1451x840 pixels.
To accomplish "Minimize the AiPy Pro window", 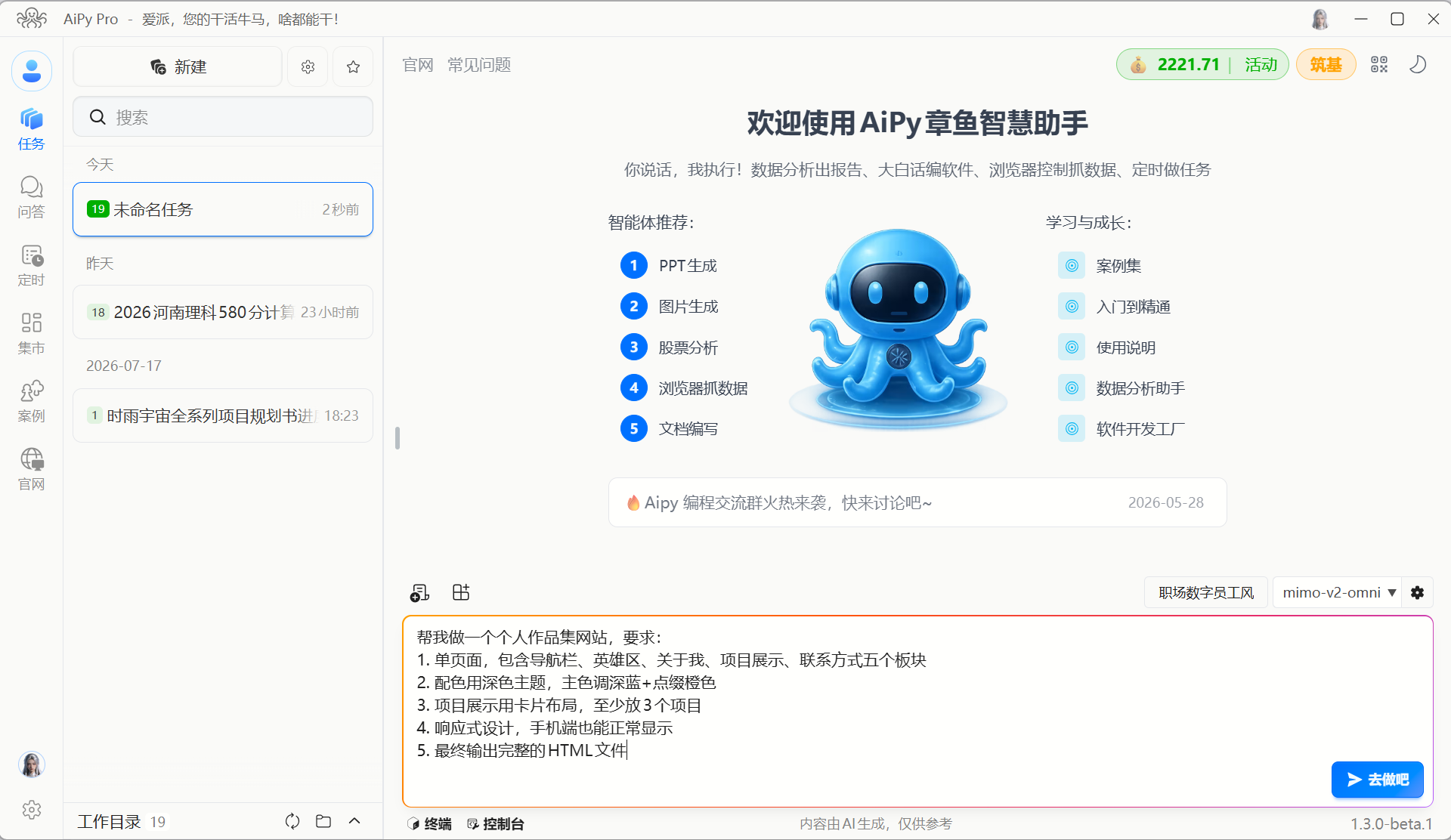I will (1361, 19).
